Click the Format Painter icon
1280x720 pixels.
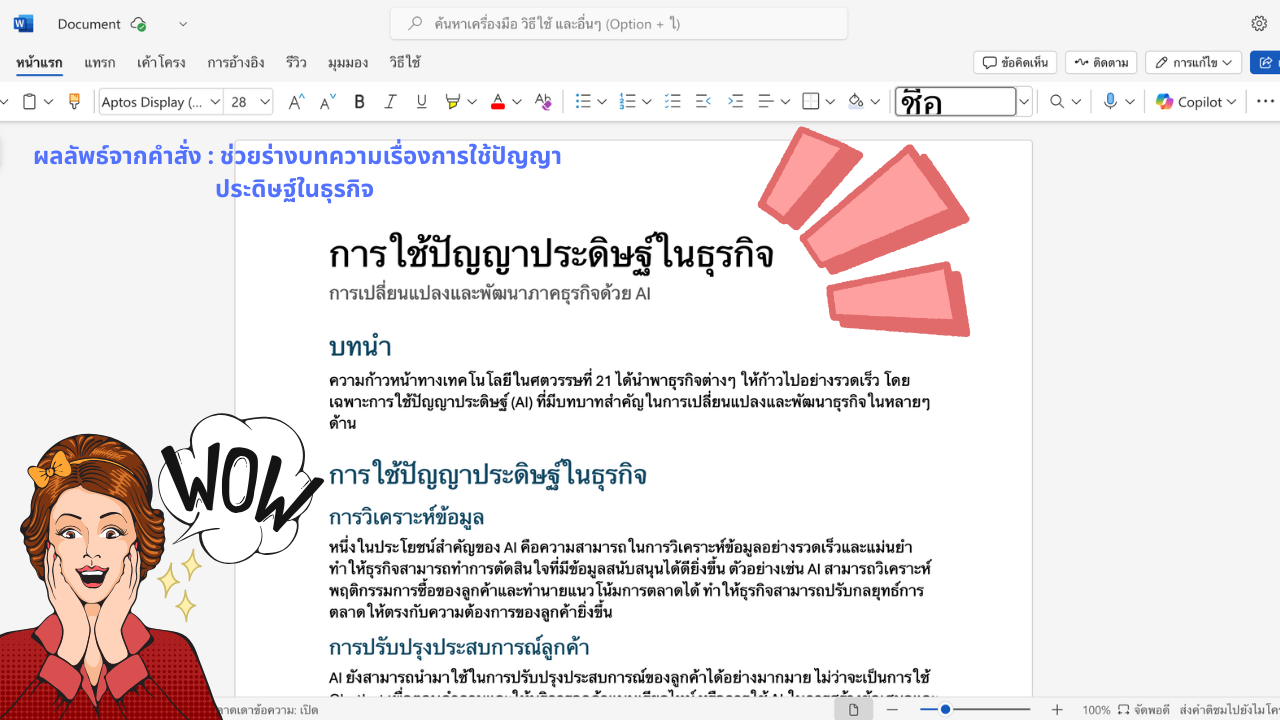(x=73, y=101)
